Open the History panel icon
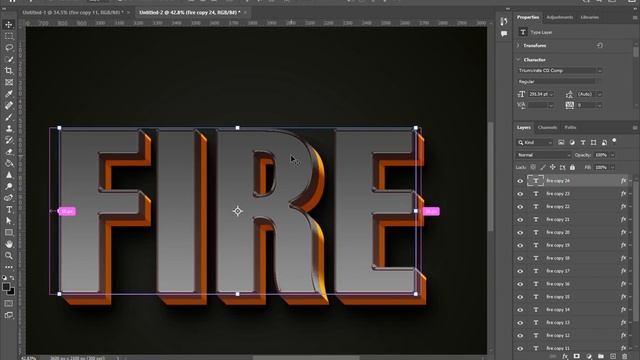This screenshot has width=640, height=360. coord(504,21)
